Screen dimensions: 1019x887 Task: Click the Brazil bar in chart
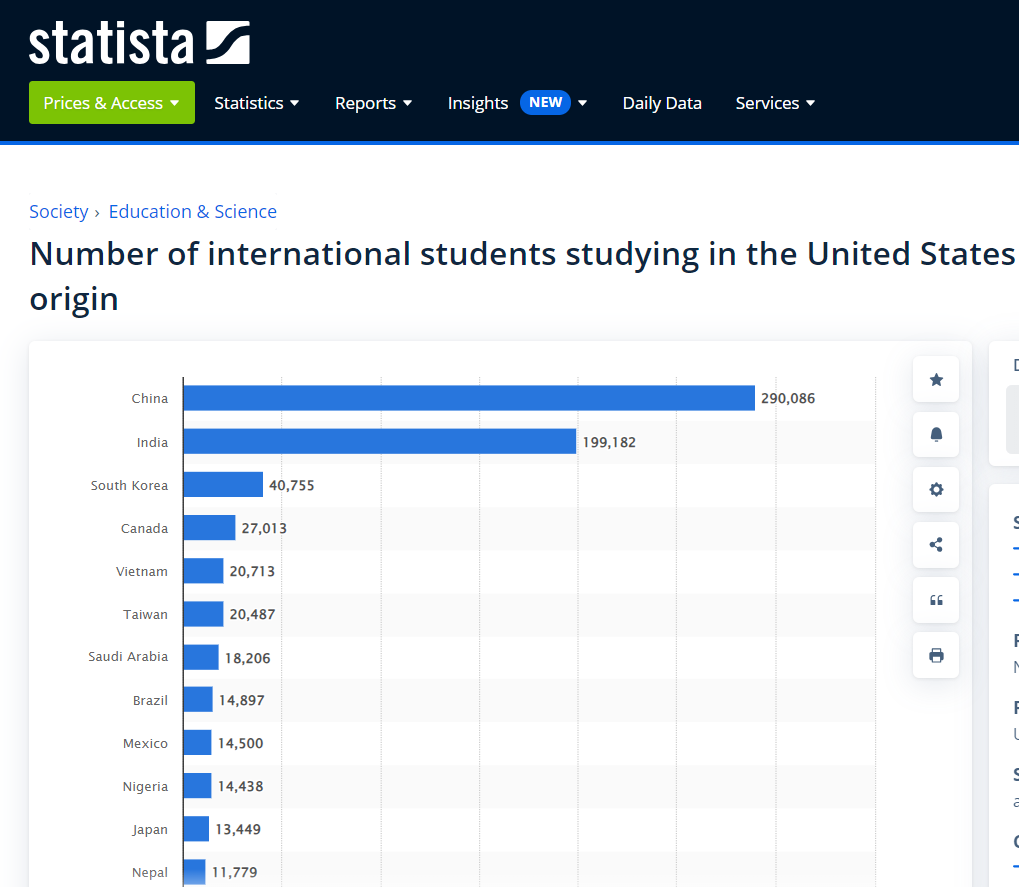coord(198,700)
